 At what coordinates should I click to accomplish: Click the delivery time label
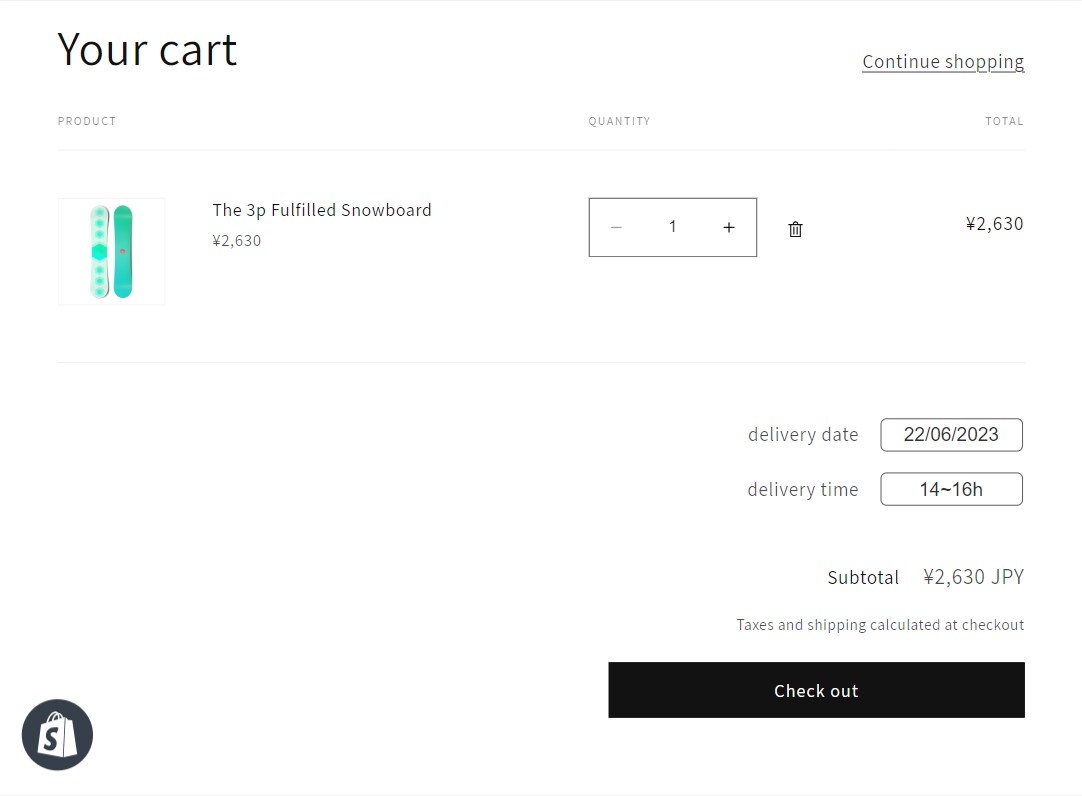tap(803, 489)
